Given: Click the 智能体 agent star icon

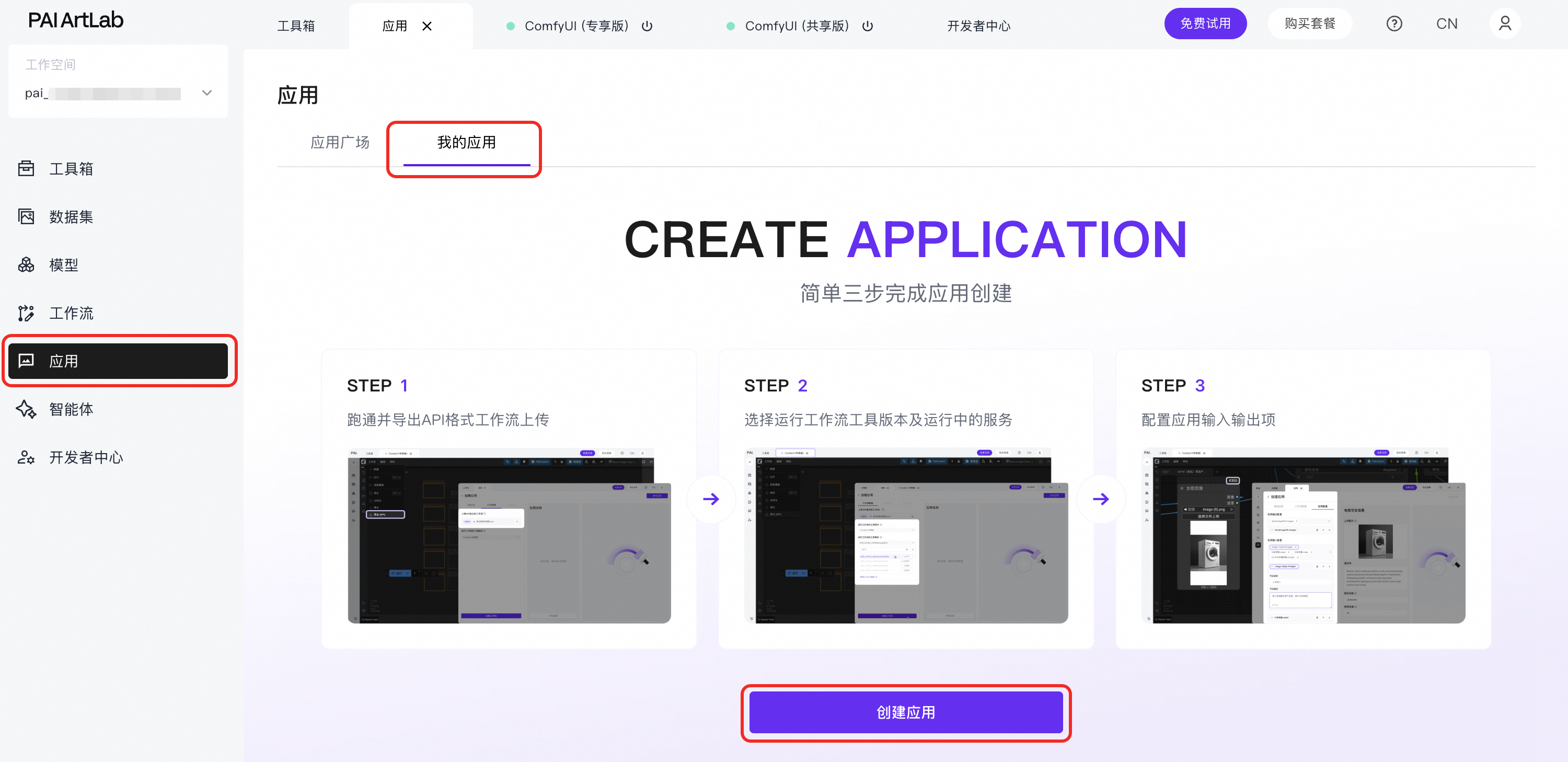Looking at the screenshot, I should click(26, 409).
